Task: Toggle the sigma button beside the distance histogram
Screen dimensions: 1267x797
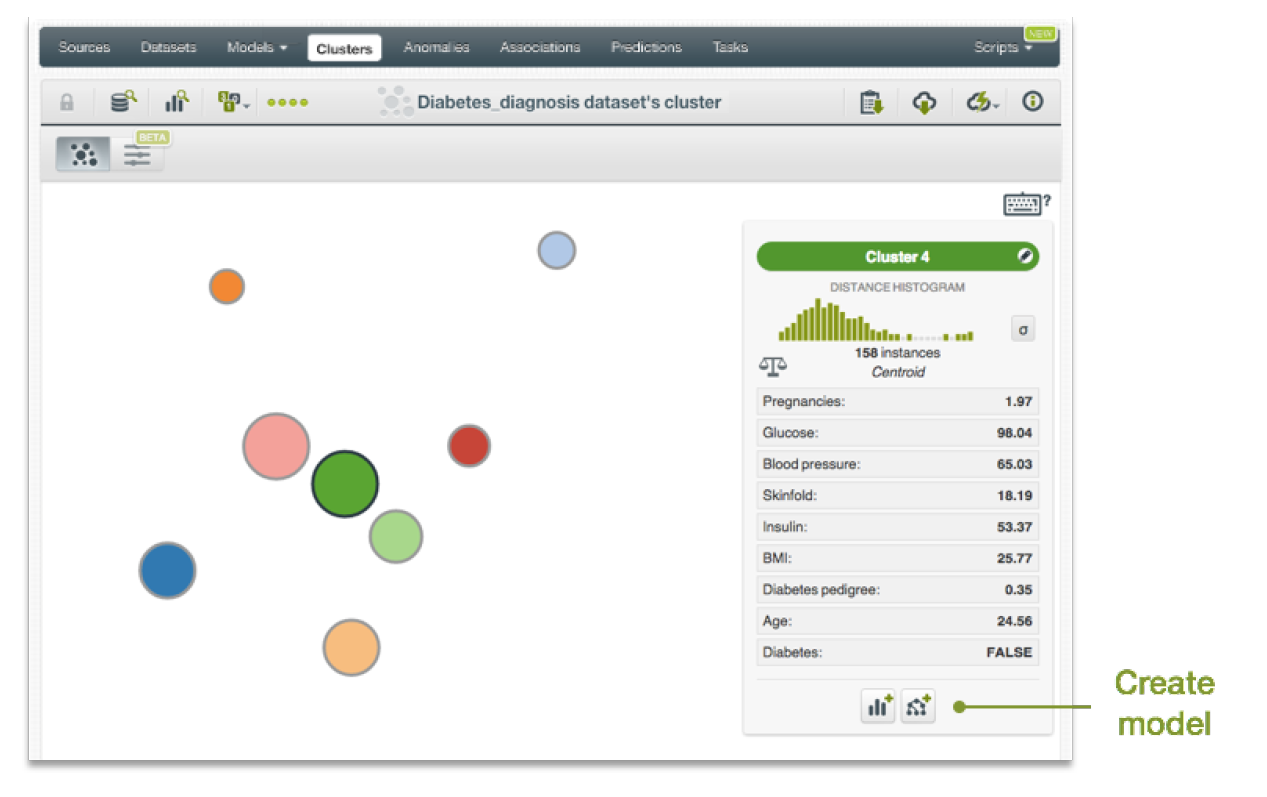Action: click(x=1022, y=328)
